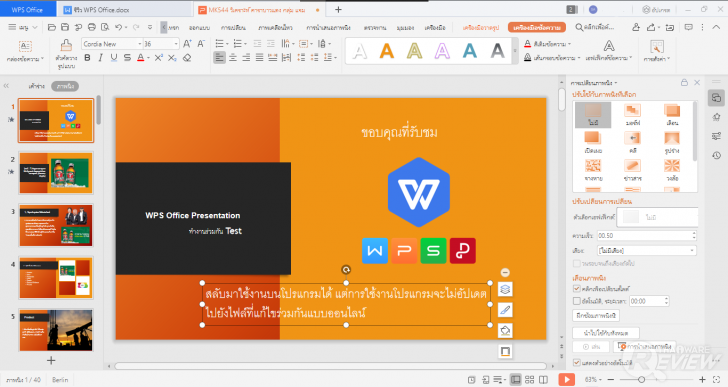Start slideshow with the orange play button
728x387 pixels.
click(x=566, y=380)
